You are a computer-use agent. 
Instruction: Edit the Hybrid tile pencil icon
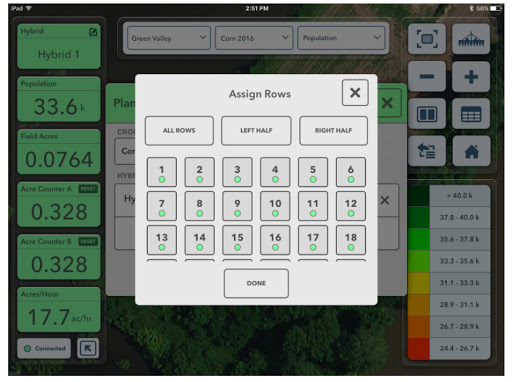pos(93,32)
